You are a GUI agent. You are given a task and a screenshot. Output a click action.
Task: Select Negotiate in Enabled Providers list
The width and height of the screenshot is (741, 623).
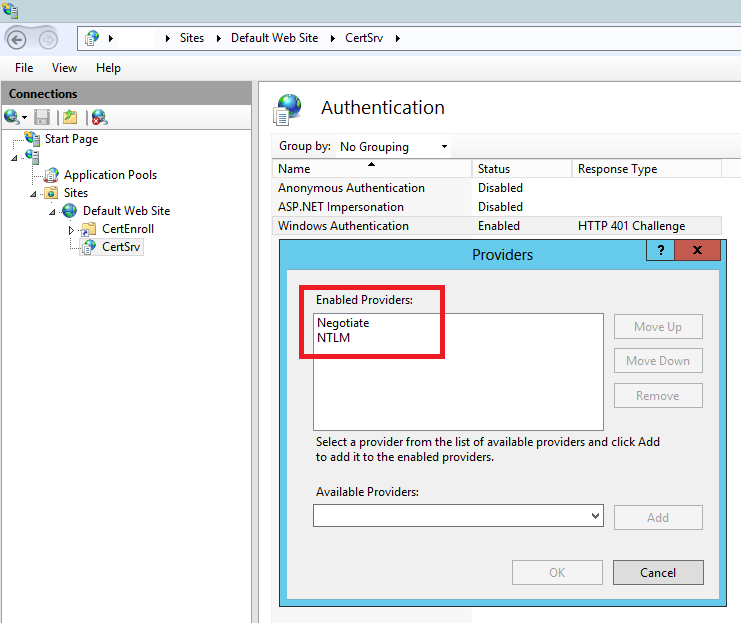(343, 323)
